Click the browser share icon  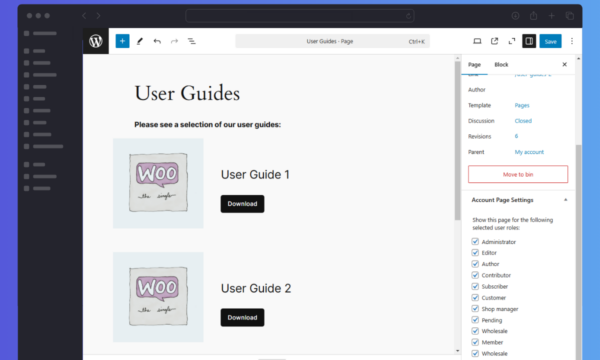[533, 16]
